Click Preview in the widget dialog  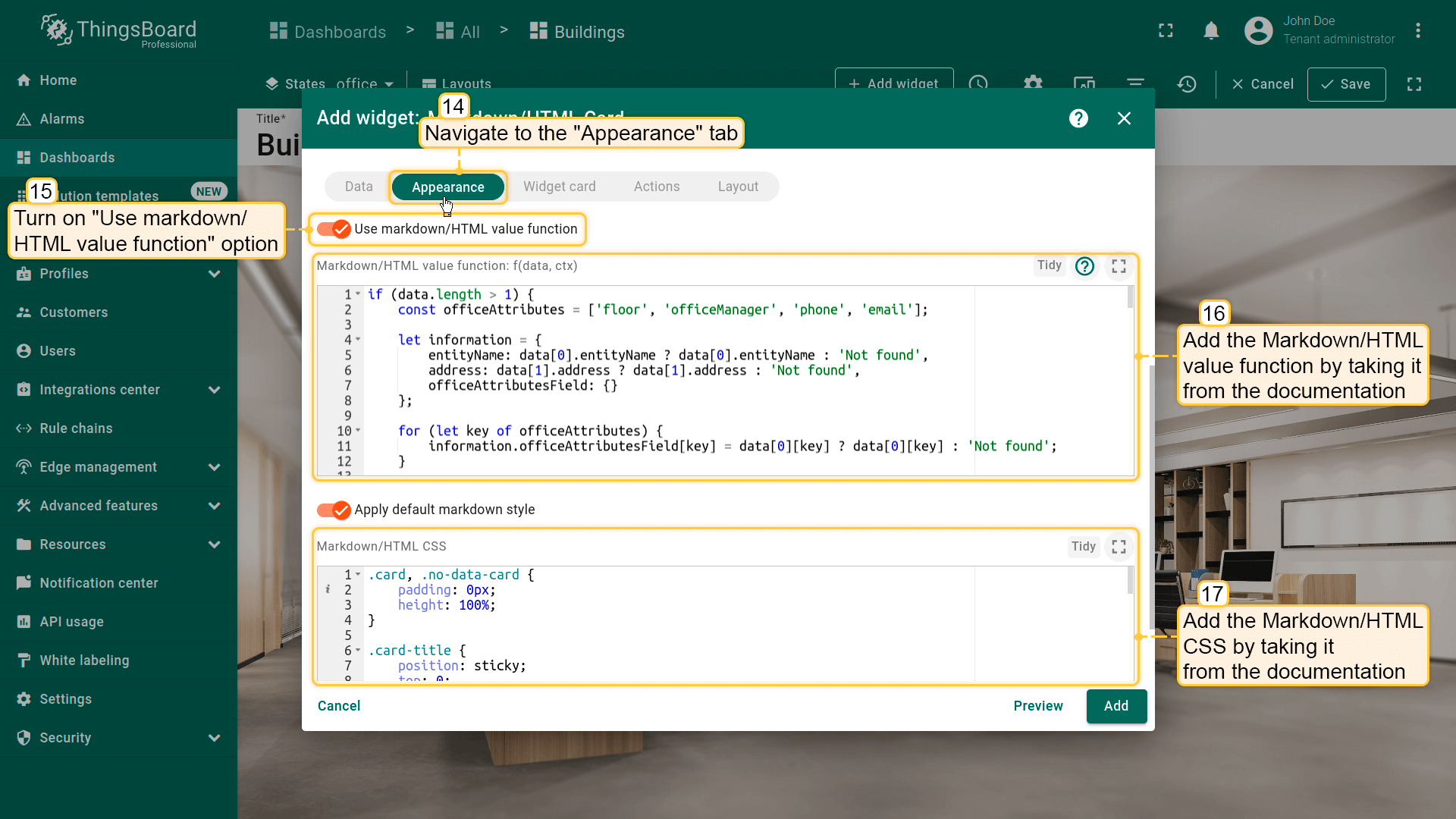point(1037,706)
